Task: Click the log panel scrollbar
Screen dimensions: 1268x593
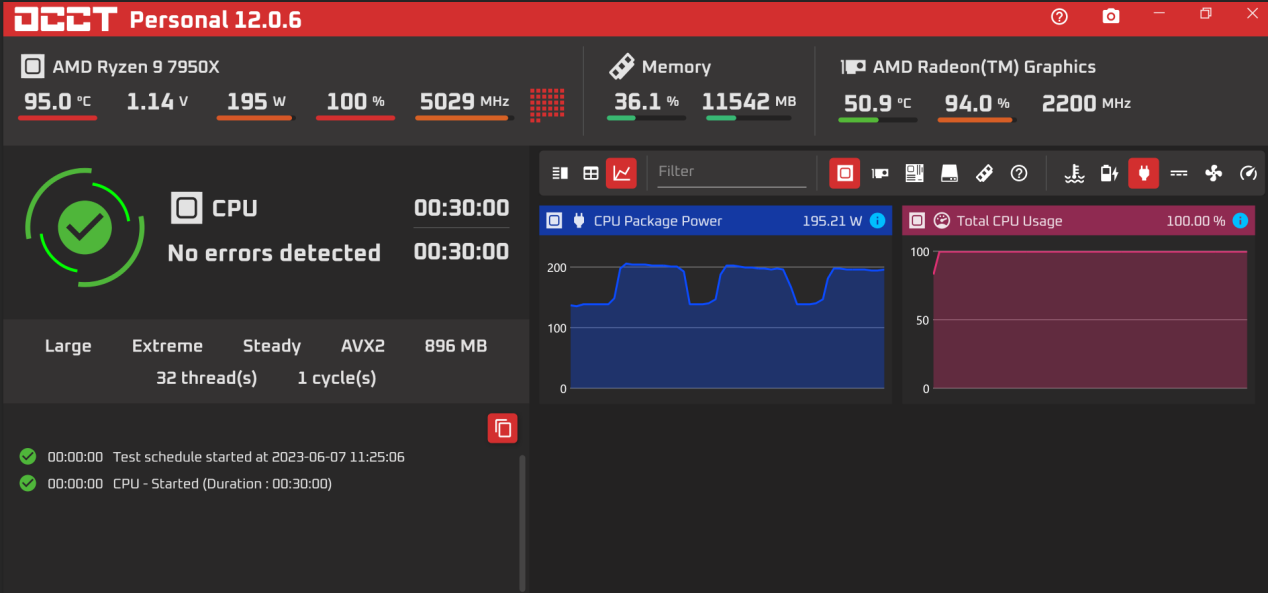Action: pos(521,522)
